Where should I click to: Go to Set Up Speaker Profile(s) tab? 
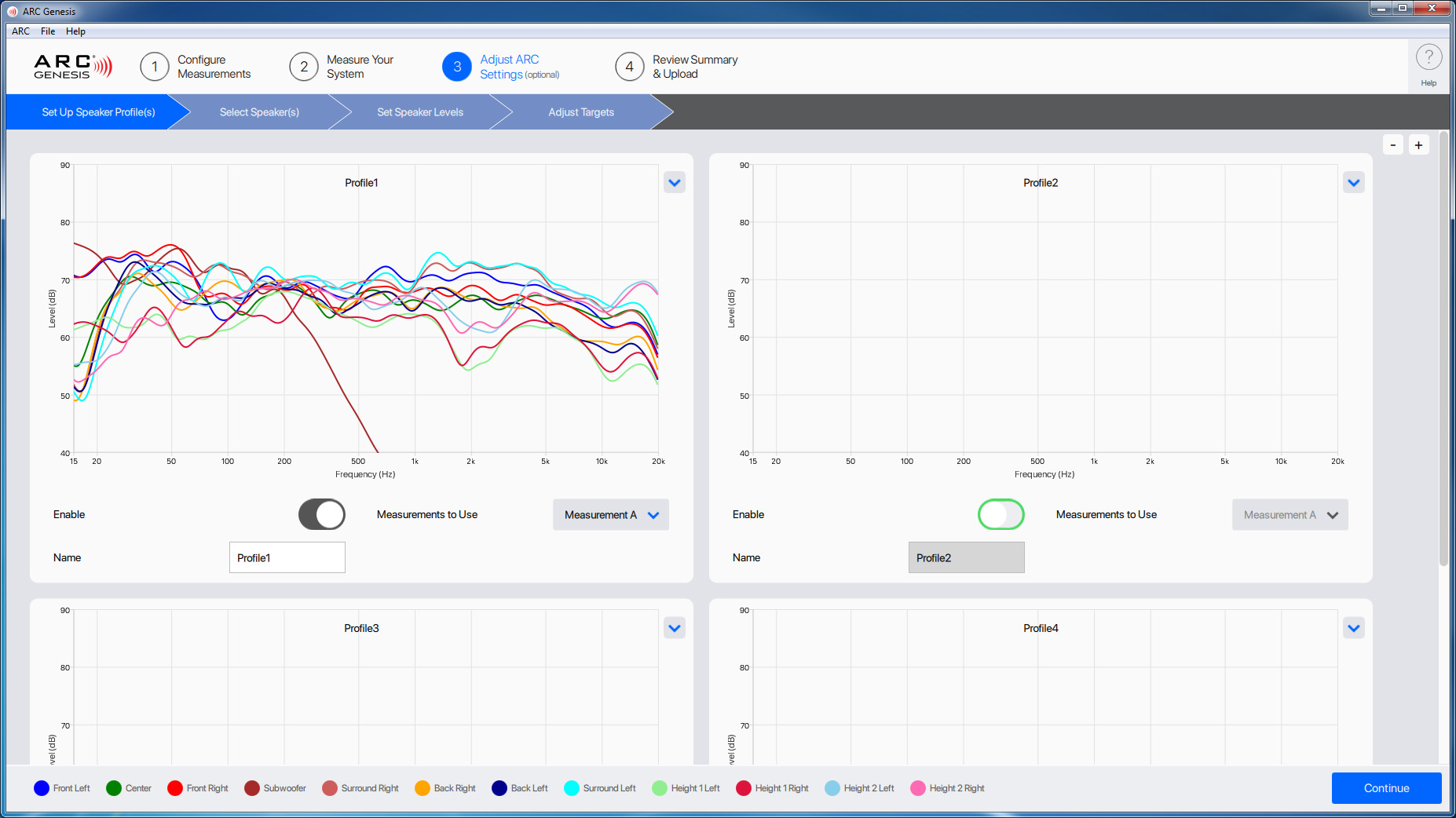click(x=98, y=112)
